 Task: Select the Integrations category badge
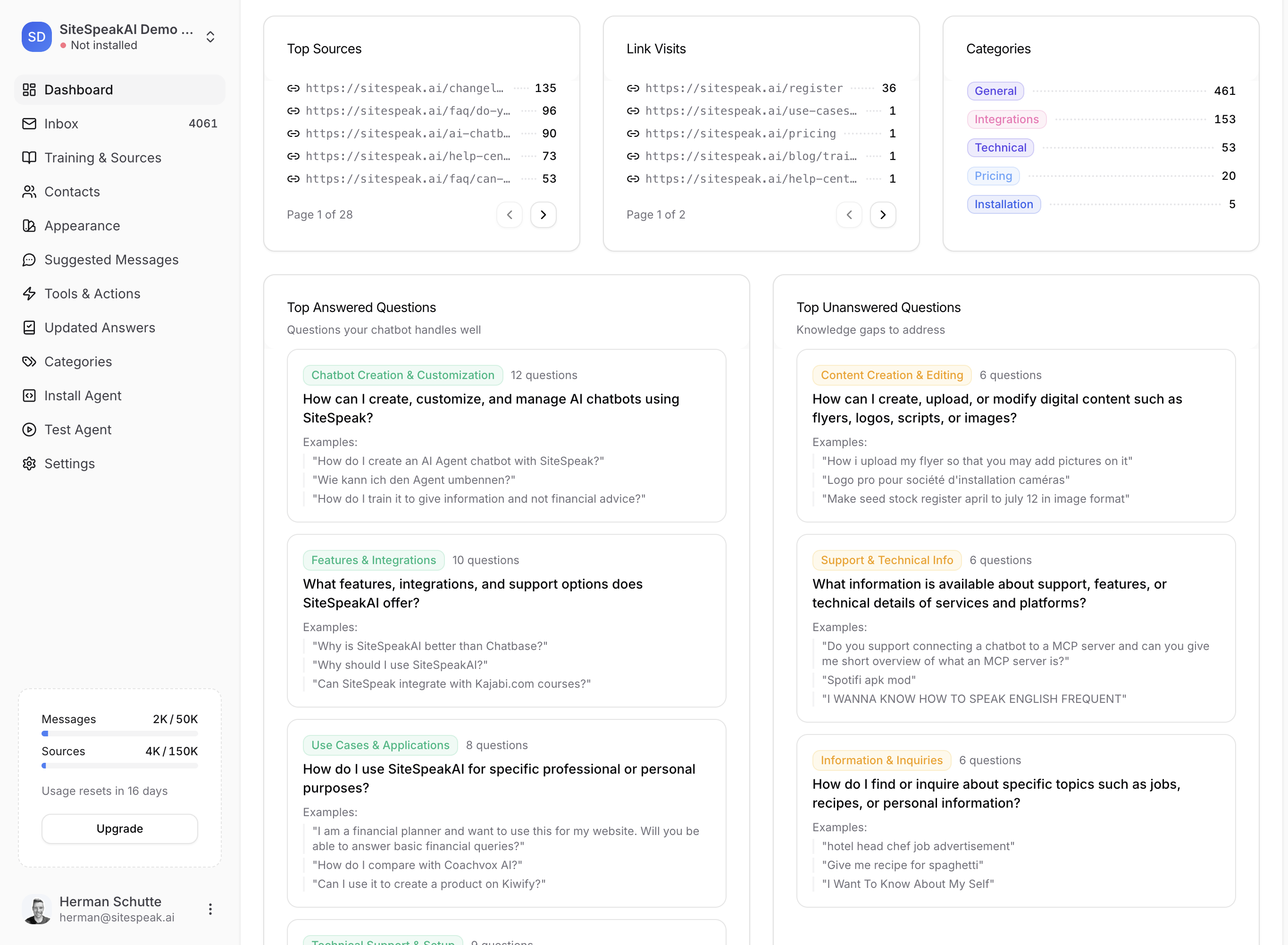pos(1006,119)
